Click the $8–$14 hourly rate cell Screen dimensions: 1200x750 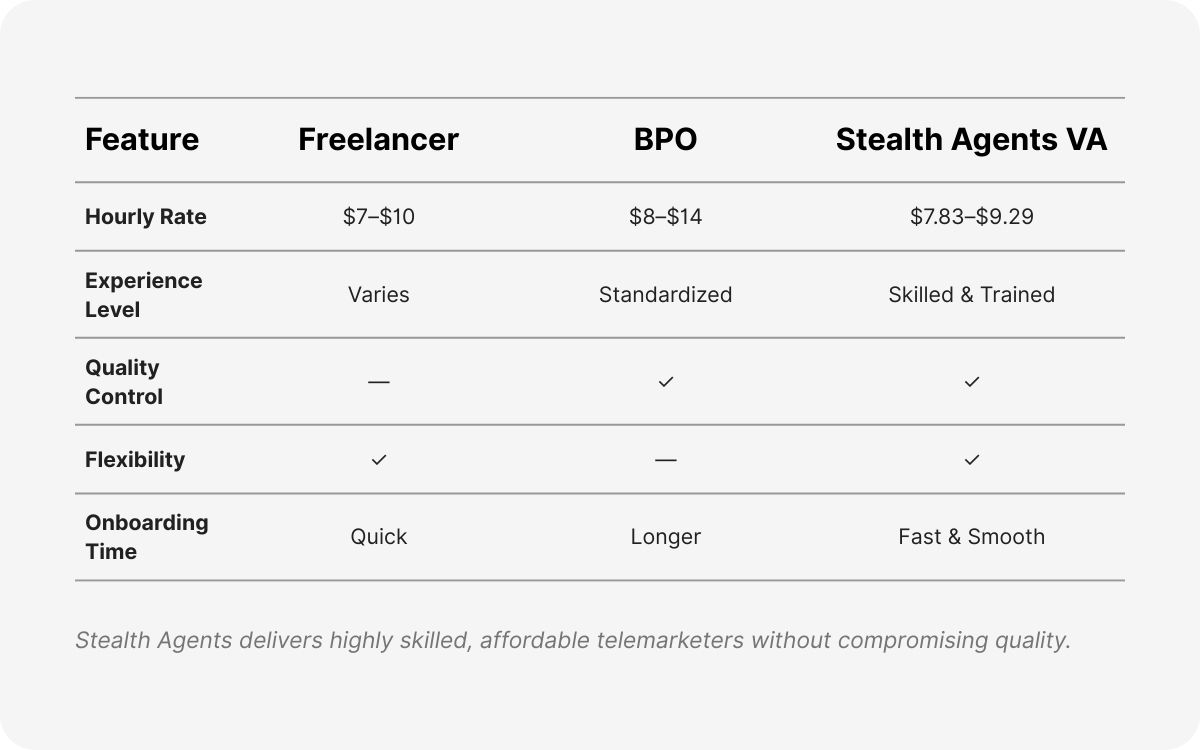tap(666, 217)
